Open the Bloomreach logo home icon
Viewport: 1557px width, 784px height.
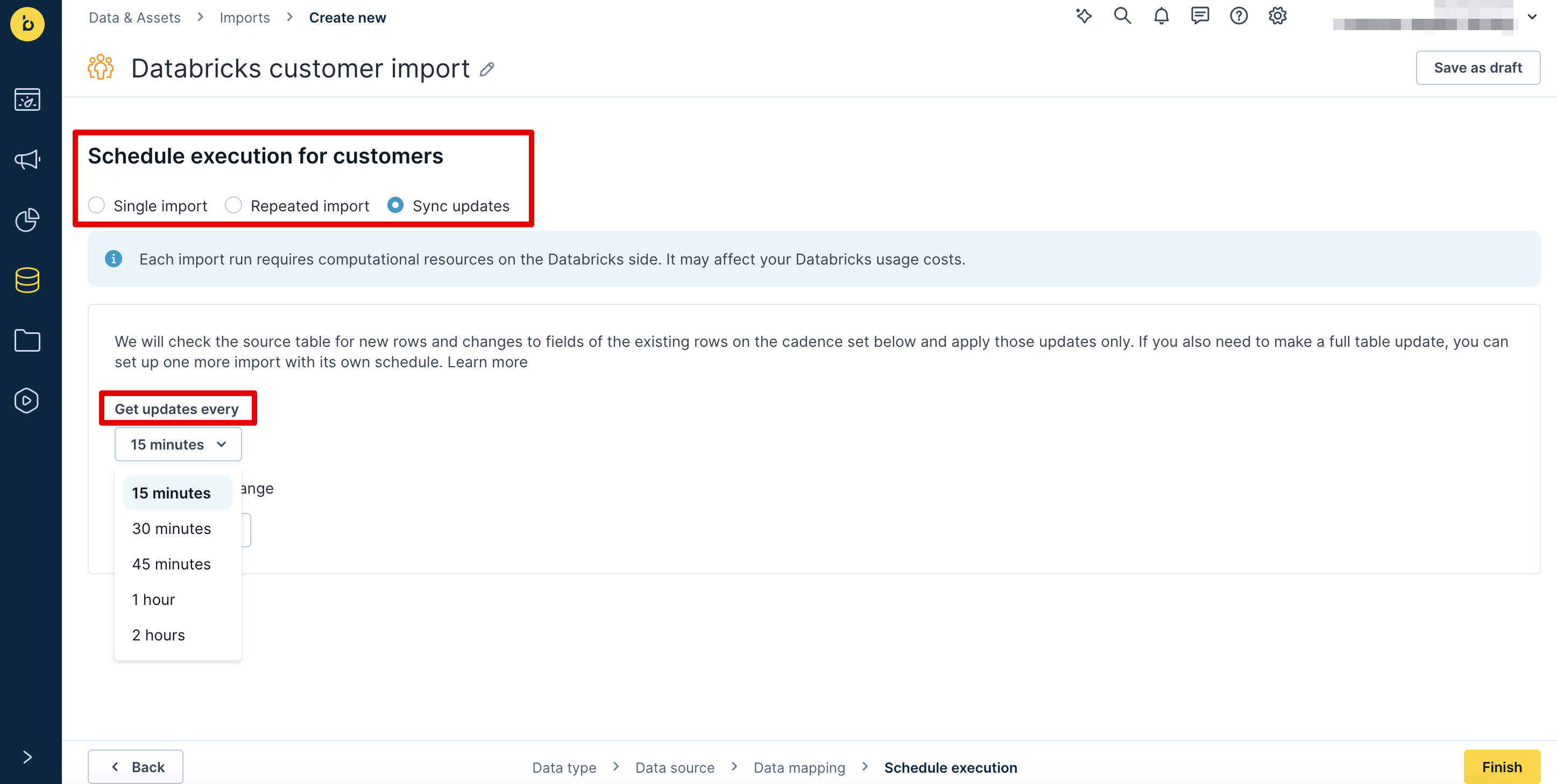pyautogui.click(x=27, y=24)
